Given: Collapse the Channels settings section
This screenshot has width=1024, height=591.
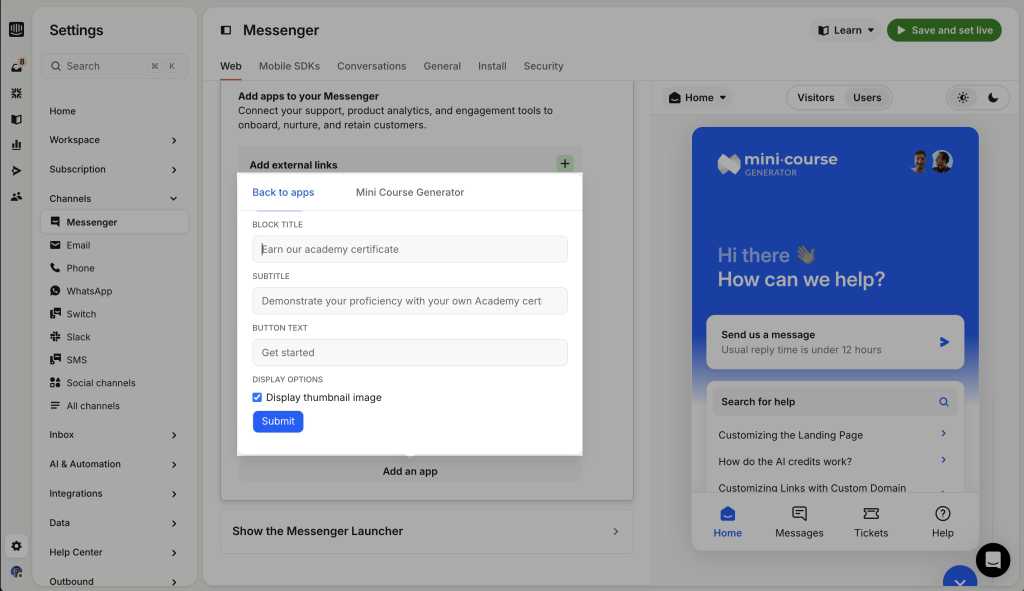Looking at the screenshot, I should 115,199.
